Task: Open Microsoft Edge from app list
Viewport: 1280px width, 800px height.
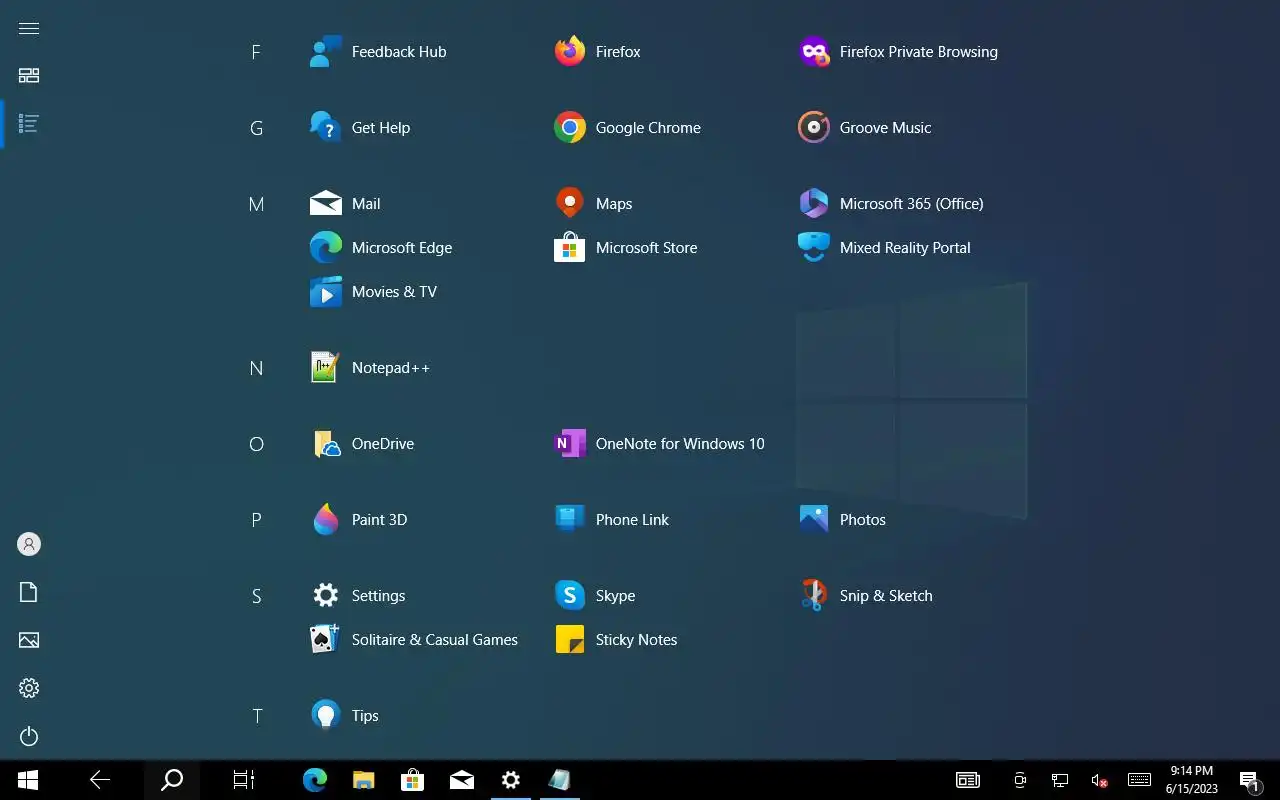Action: tap(381, 248)
